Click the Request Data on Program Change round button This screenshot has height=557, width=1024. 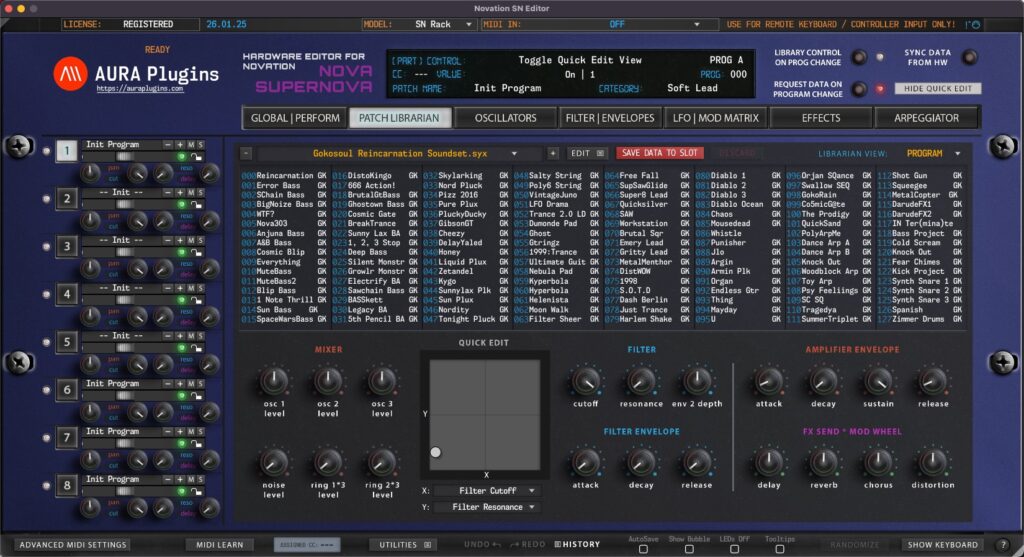[859, 89]
